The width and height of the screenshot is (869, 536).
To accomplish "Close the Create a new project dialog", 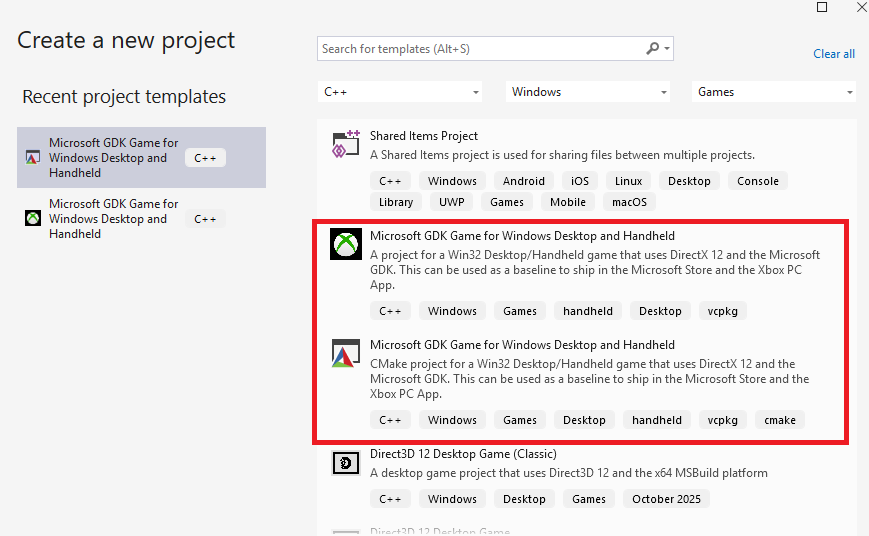I will click(862, 7).
